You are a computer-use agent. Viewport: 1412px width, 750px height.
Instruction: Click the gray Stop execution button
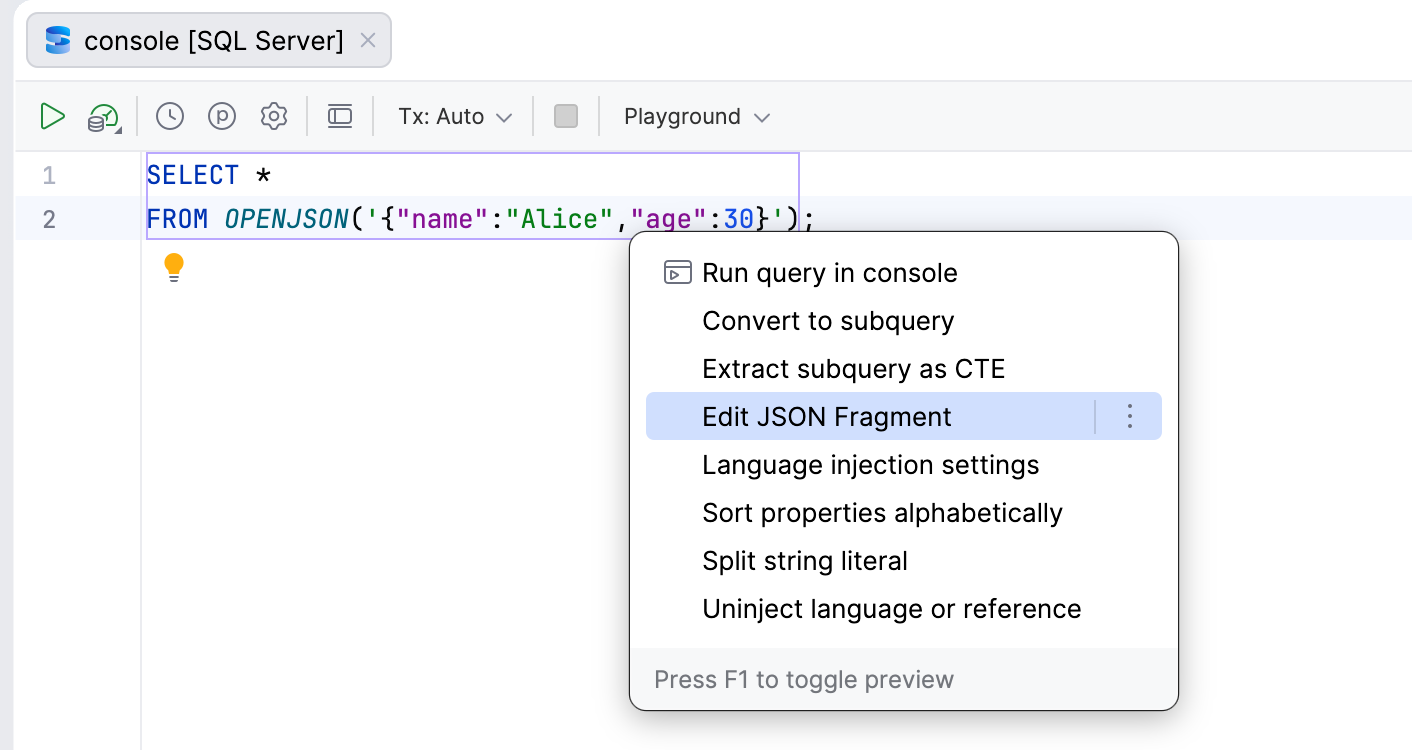566,117
